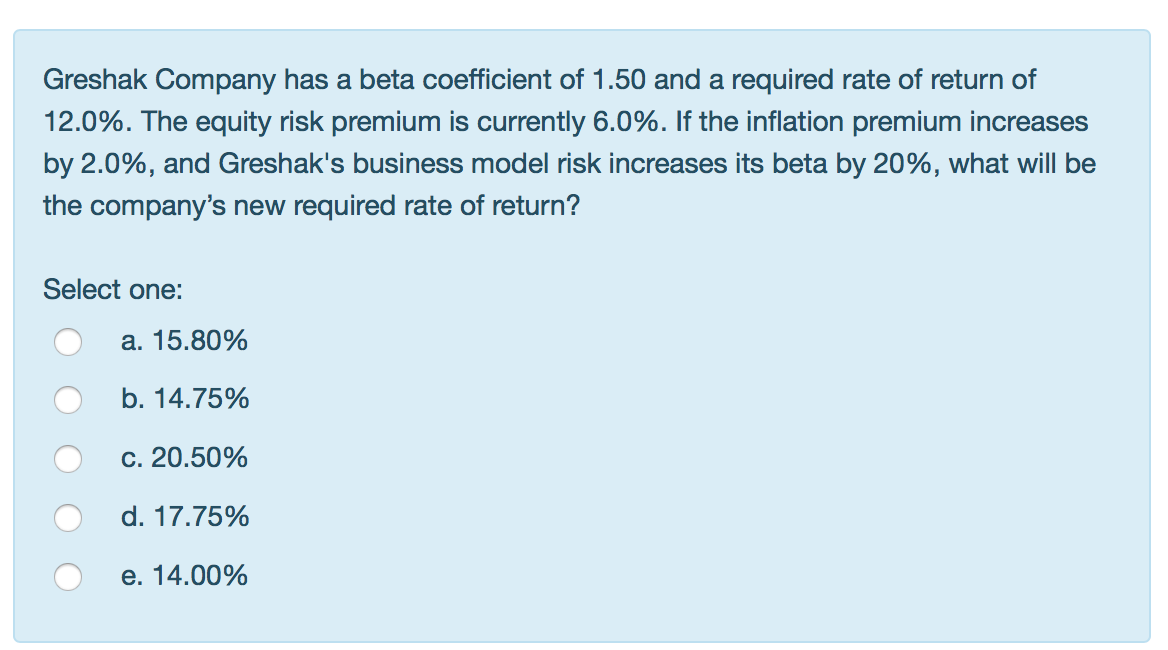Click the phrase 'beta coefficient'
The height and width of the screenshot is (650, 1168).
pyautogui.click(x=472, y=80)
